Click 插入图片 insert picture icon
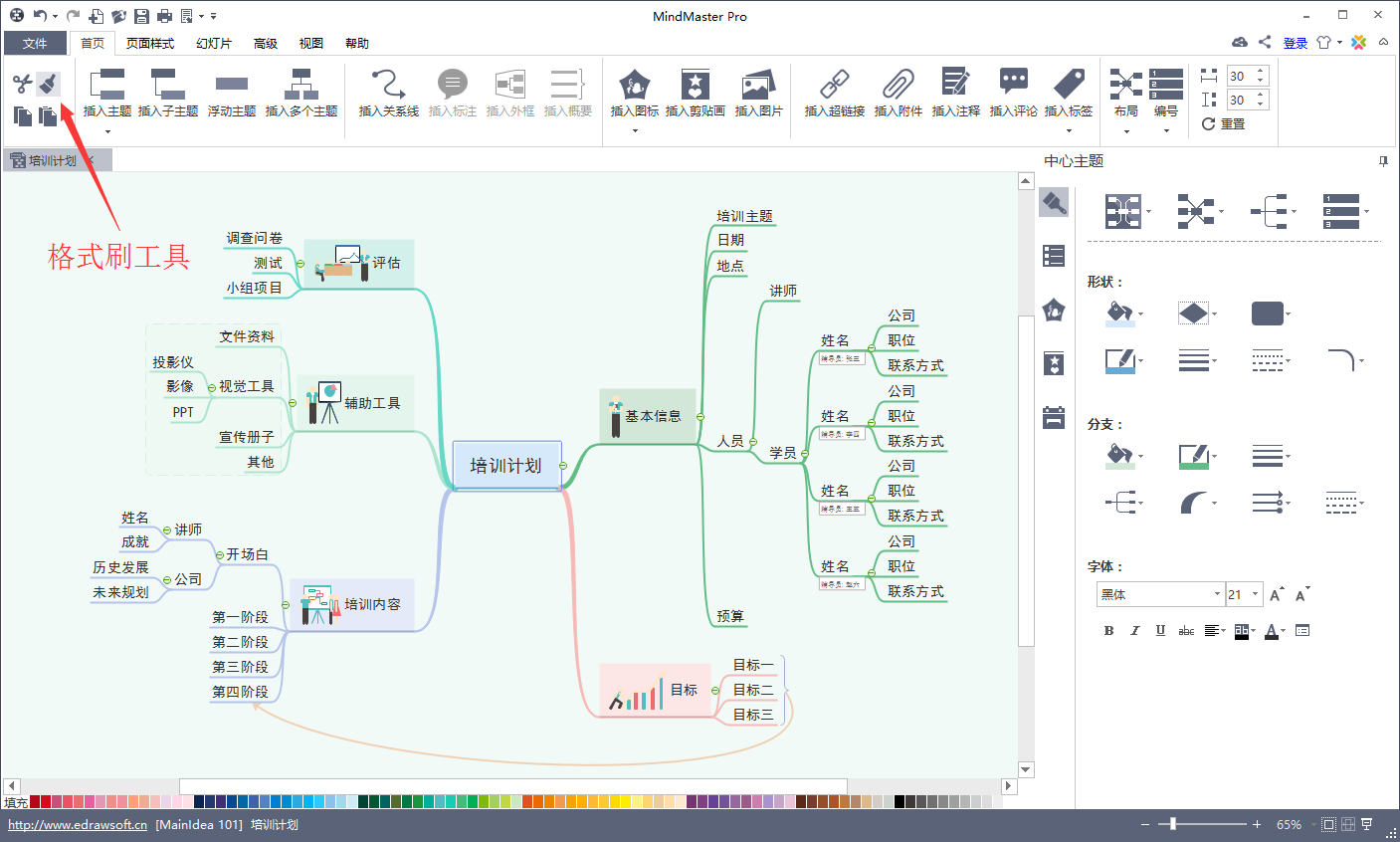Image resolution: width=1400 pixels, height=842 pixels. [x=758, y=86]
